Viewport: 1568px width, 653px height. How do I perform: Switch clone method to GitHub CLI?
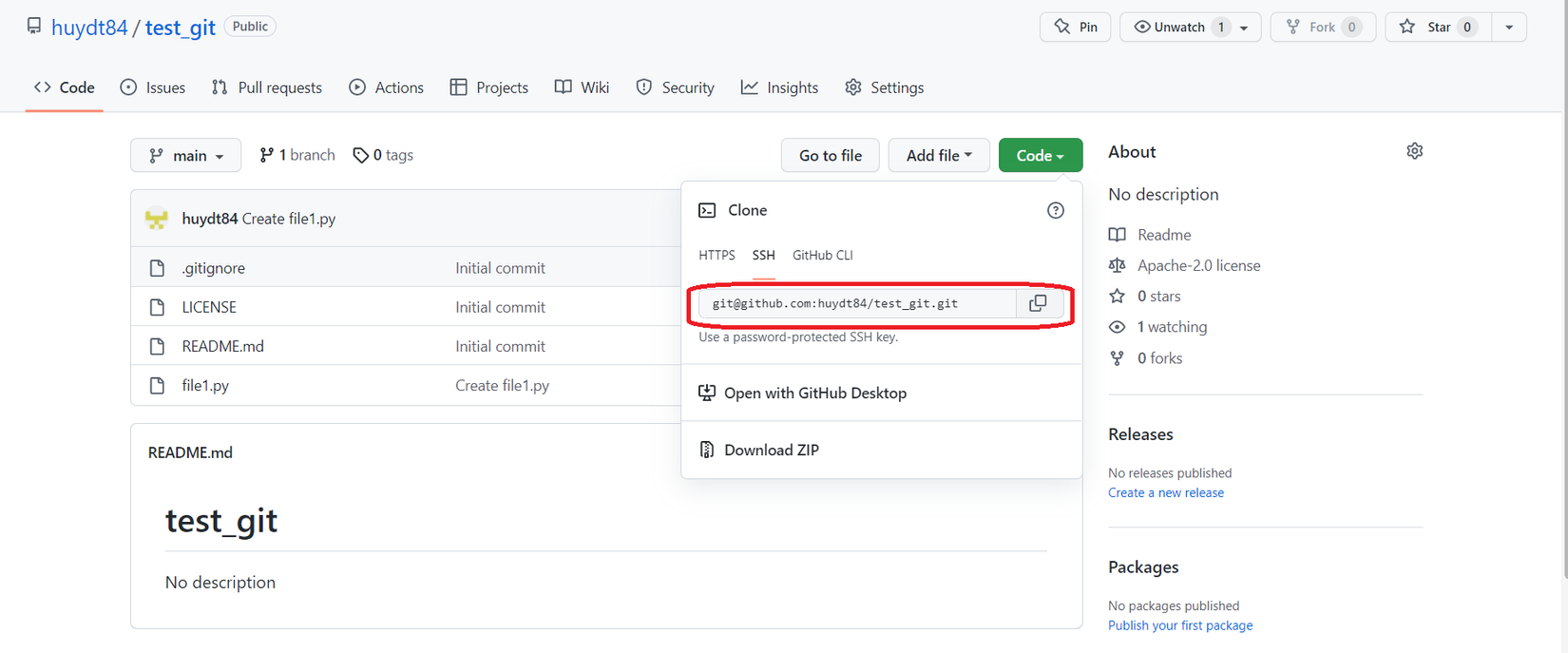[x=823, y=255]
